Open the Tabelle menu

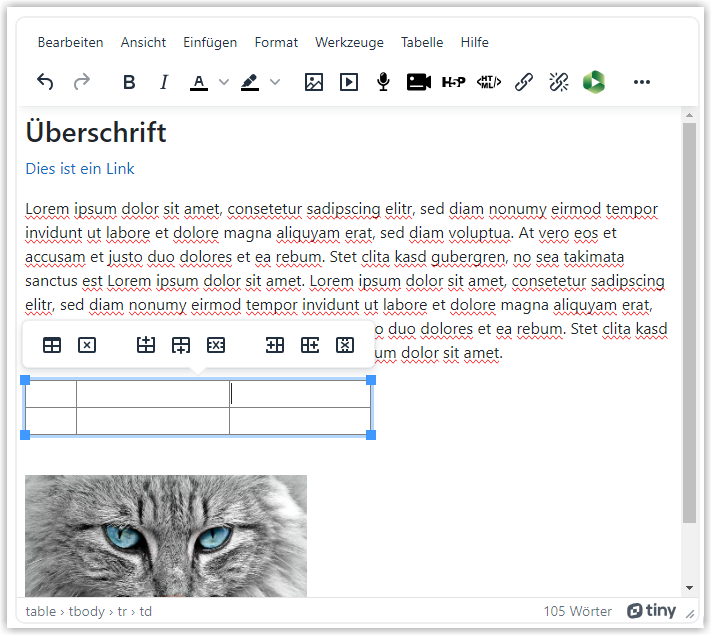422,43
